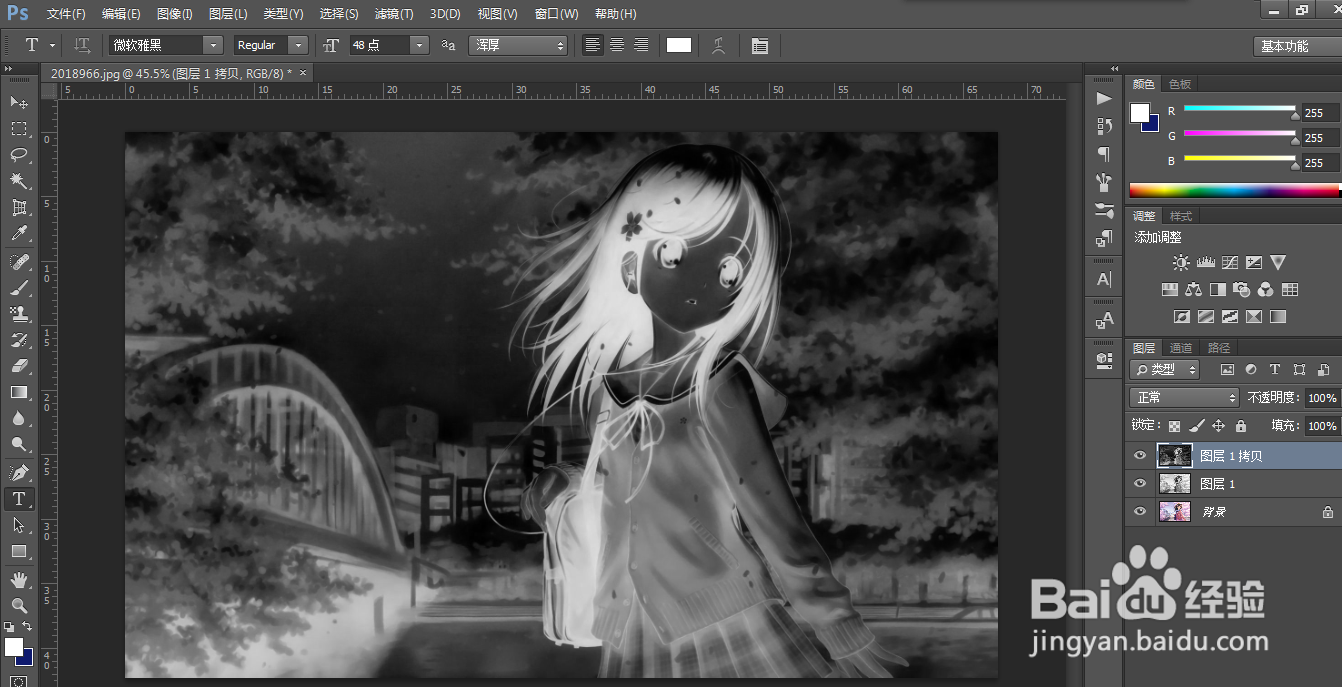1342x687 pixels.
Task: Select the Move tool
Action: tap(19, 102)
